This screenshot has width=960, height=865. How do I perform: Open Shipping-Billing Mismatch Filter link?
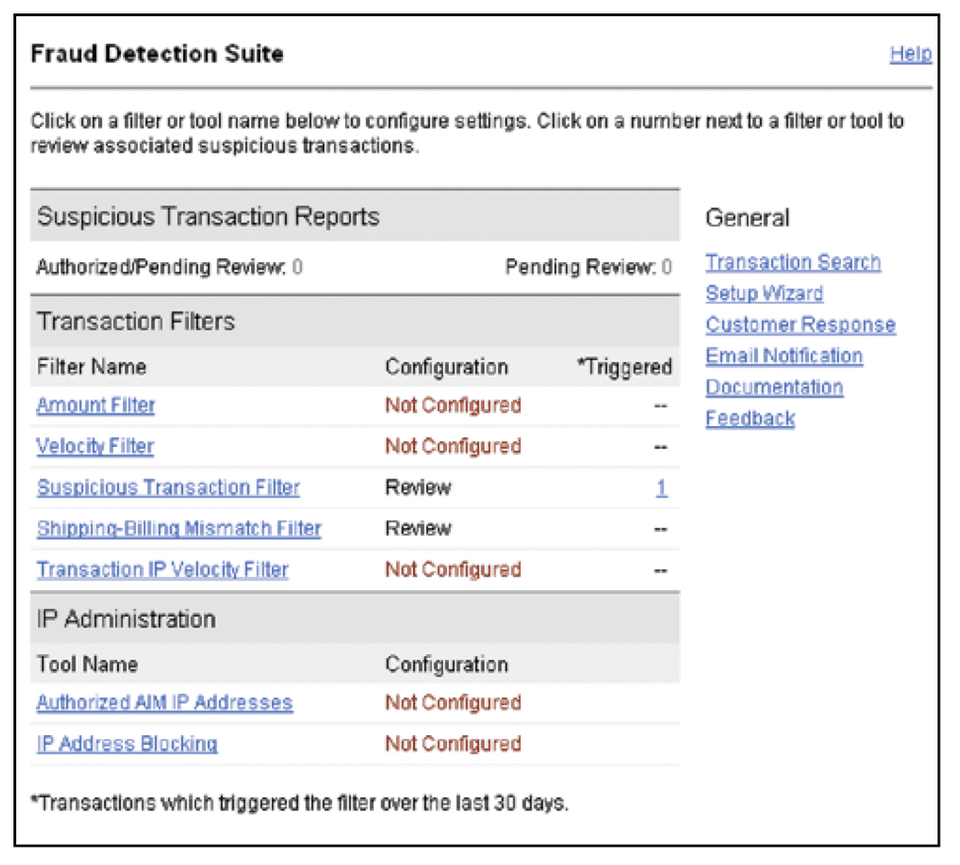coord(179,528)
